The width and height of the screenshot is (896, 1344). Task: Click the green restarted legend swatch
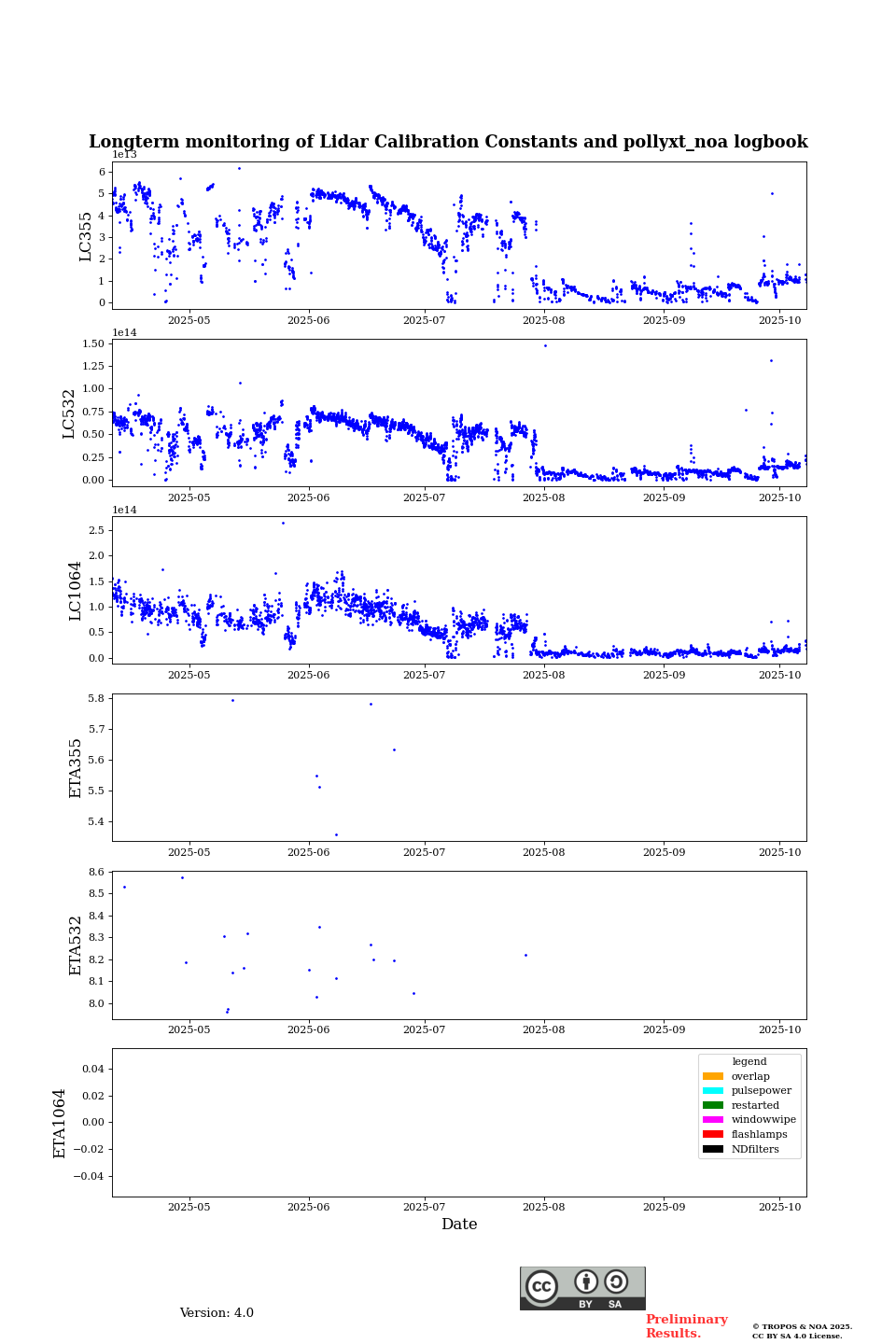[713, 1105]
